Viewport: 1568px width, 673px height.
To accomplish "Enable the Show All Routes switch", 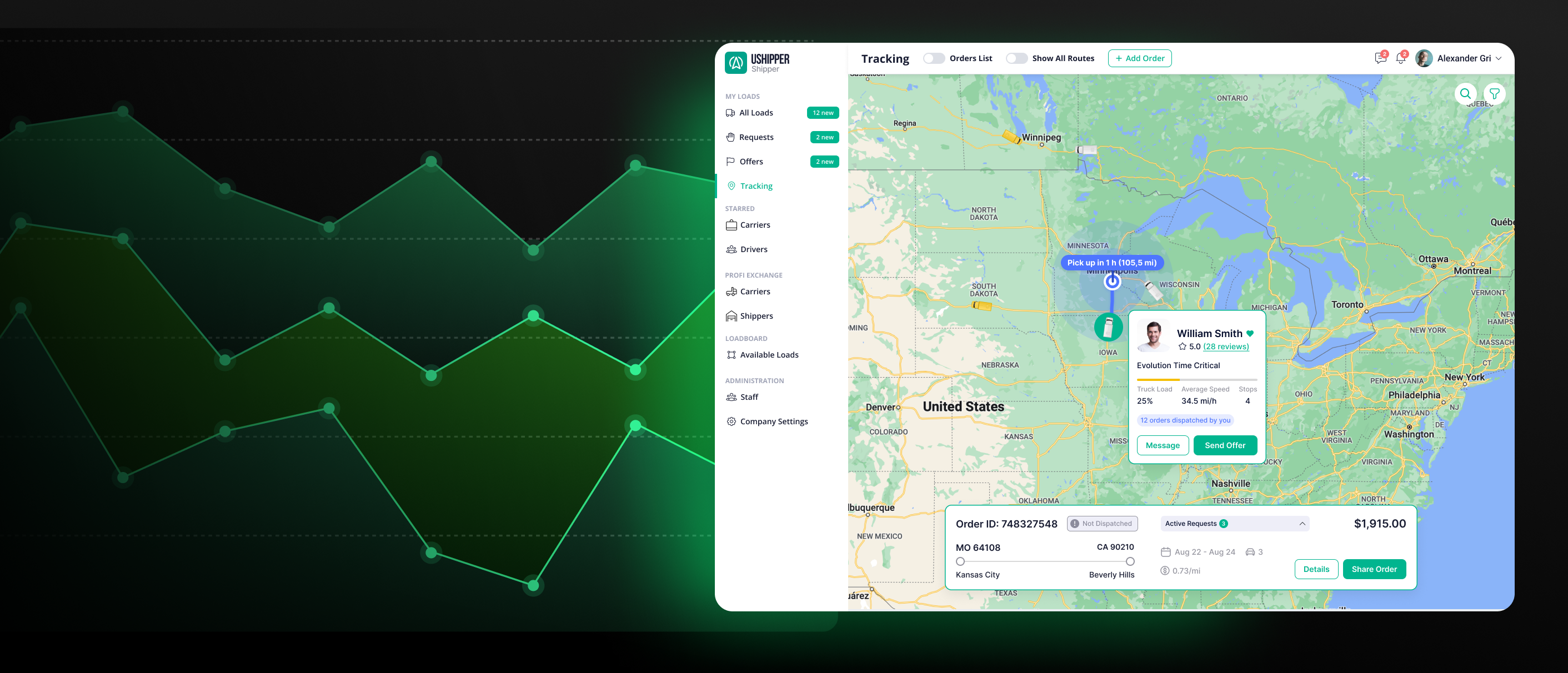I will coord(1016,58).
